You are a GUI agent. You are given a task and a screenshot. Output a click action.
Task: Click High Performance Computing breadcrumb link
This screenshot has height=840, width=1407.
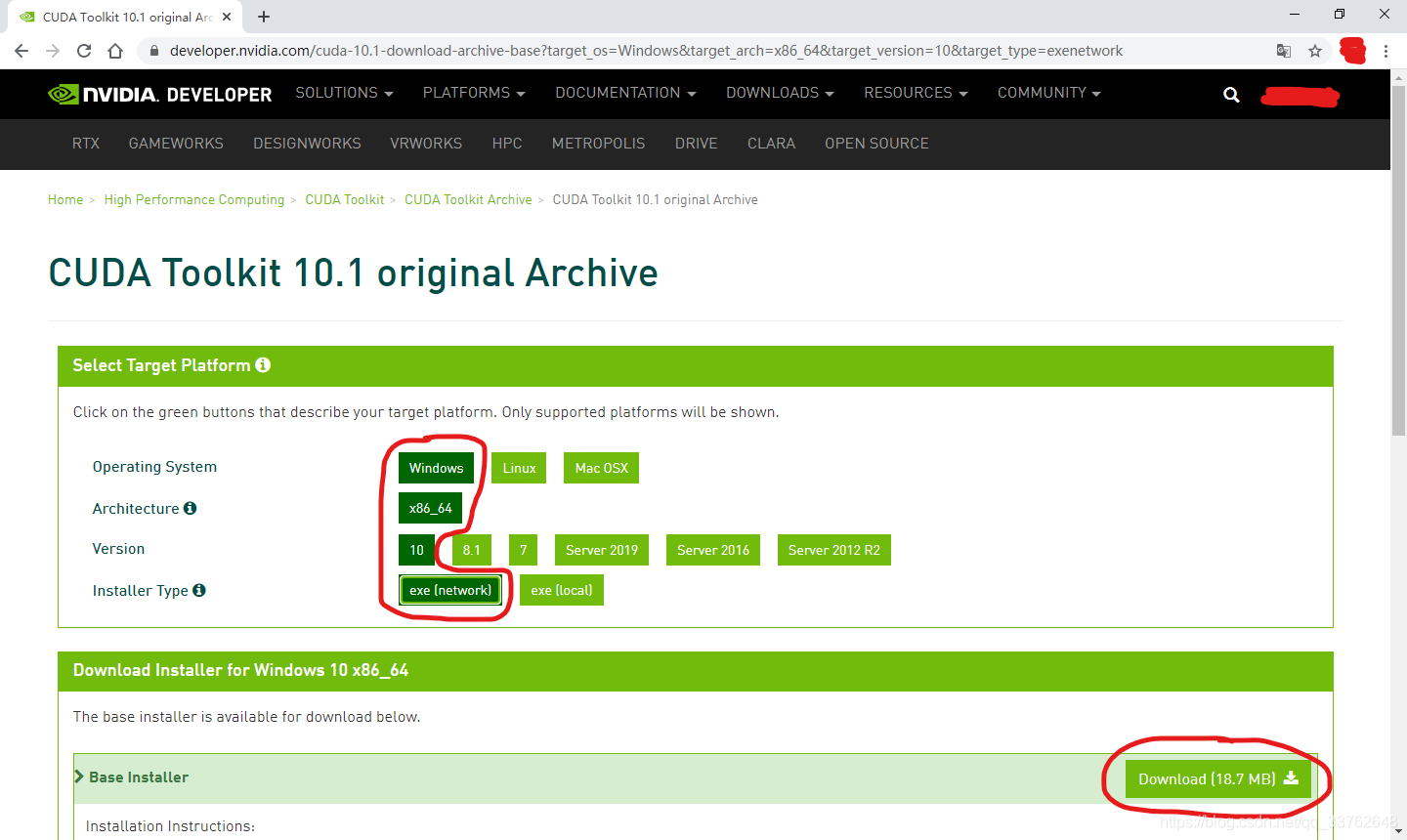click(x=194, y=199)
